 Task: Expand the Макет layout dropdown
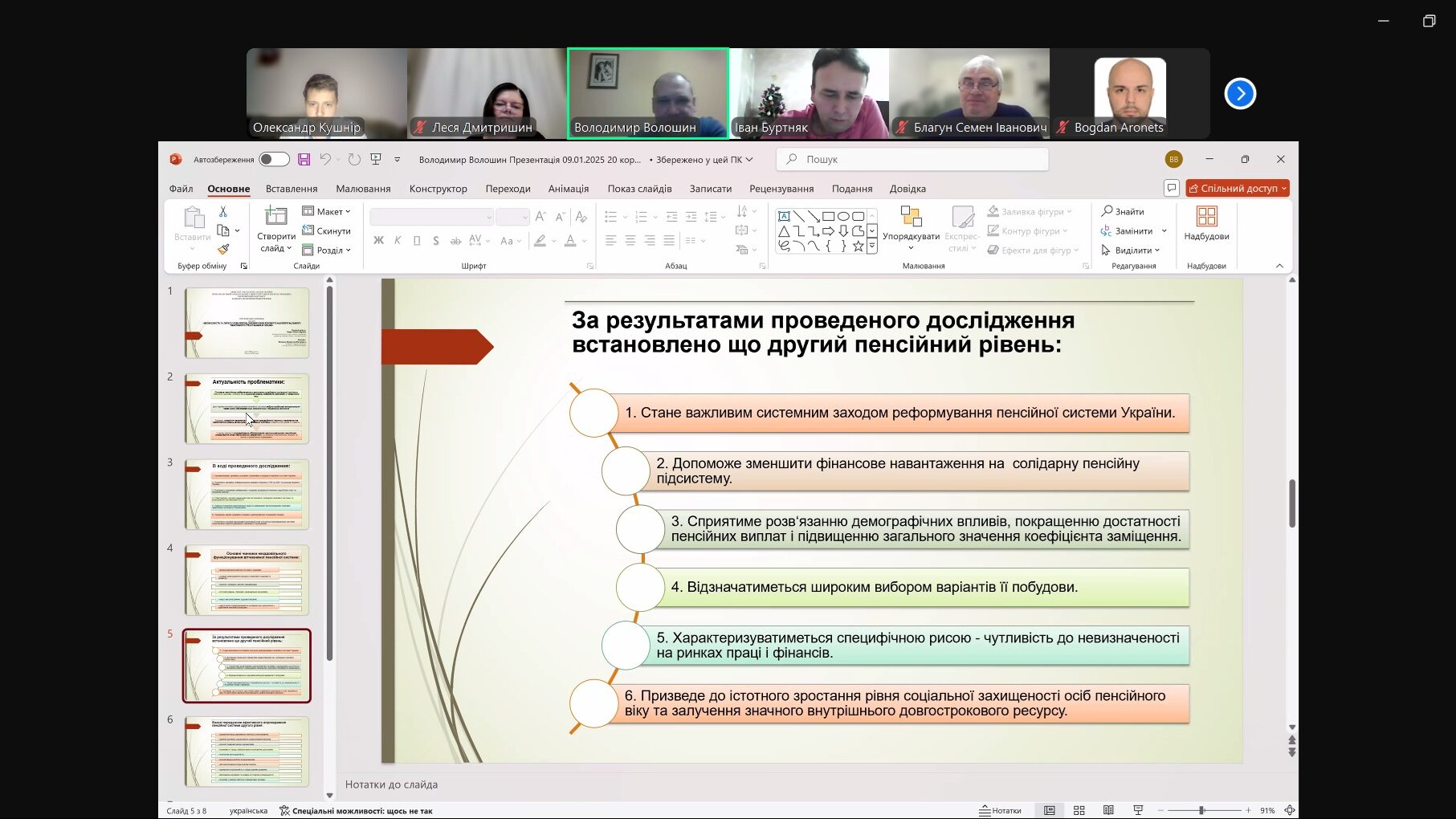pyautogui.click(x=327, y=211)
